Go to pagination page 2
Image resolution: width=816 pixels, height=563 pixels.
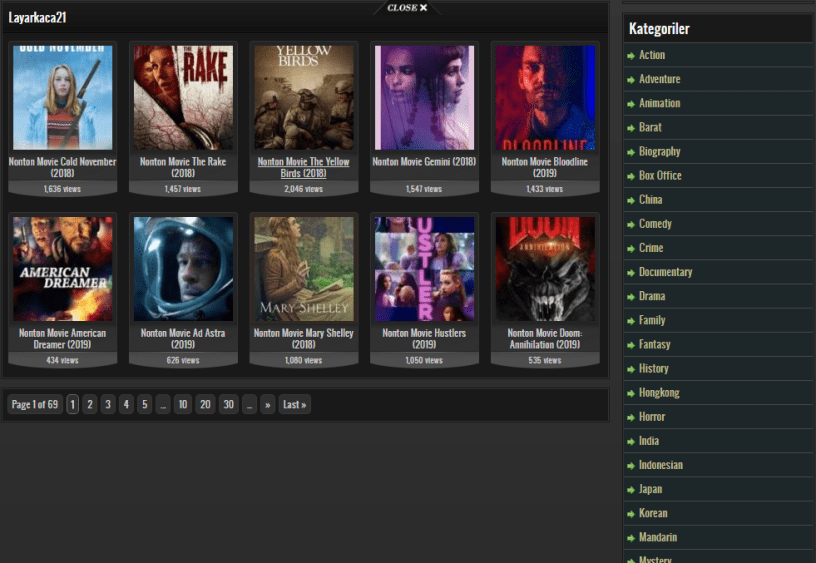click(x=90, y=404)
